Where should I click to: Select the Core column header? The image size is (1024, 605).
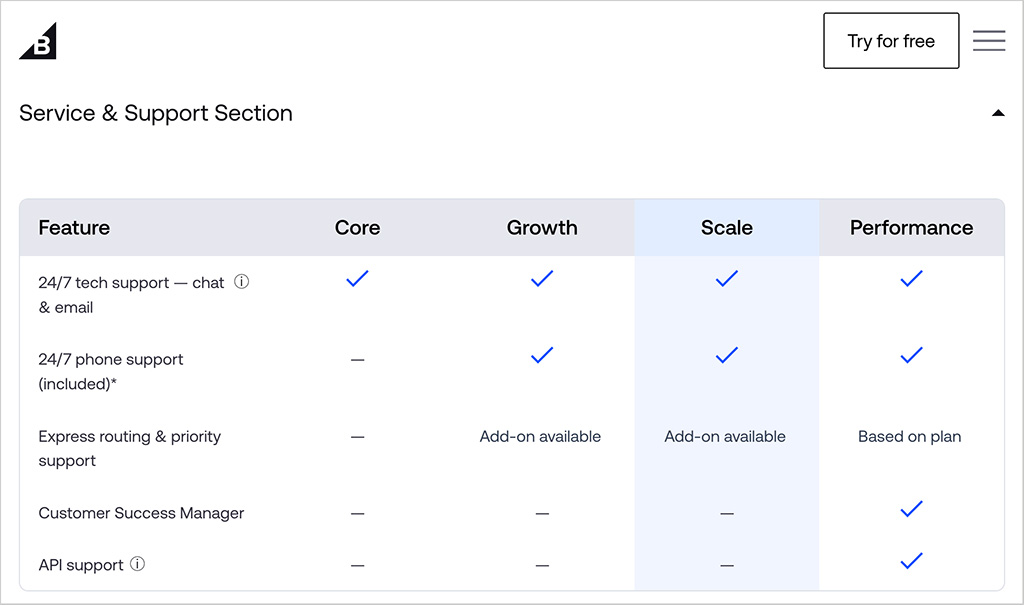coord(357,227)
